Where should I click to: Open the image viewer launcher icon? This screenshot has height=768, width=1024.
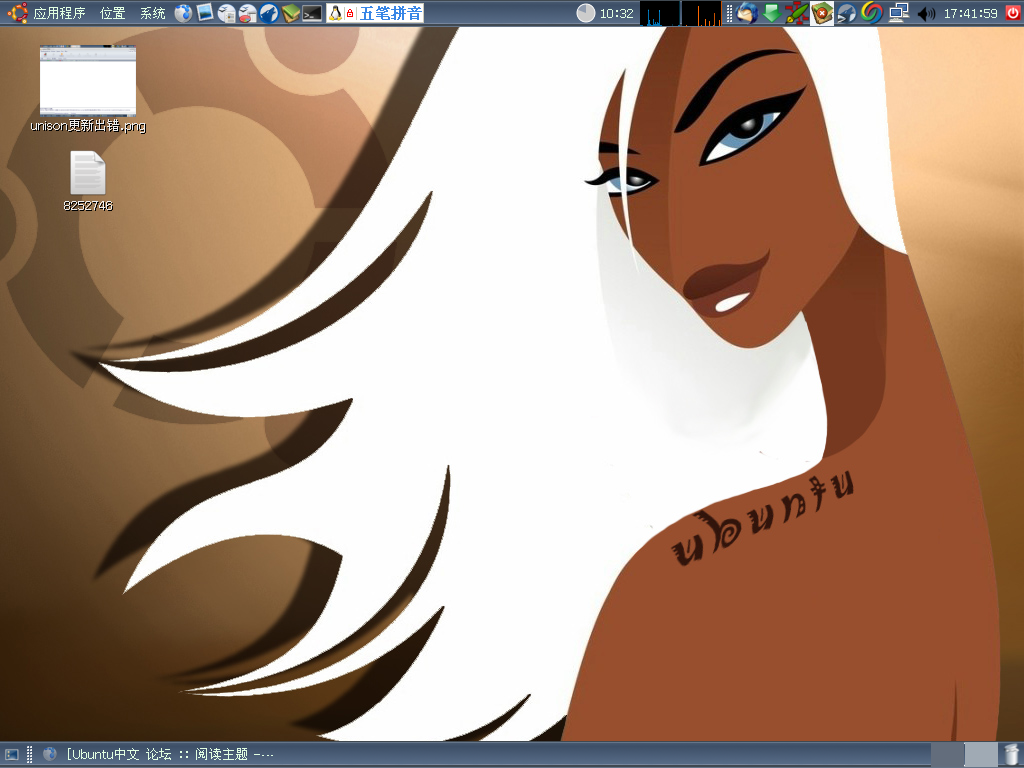[205, 13]
